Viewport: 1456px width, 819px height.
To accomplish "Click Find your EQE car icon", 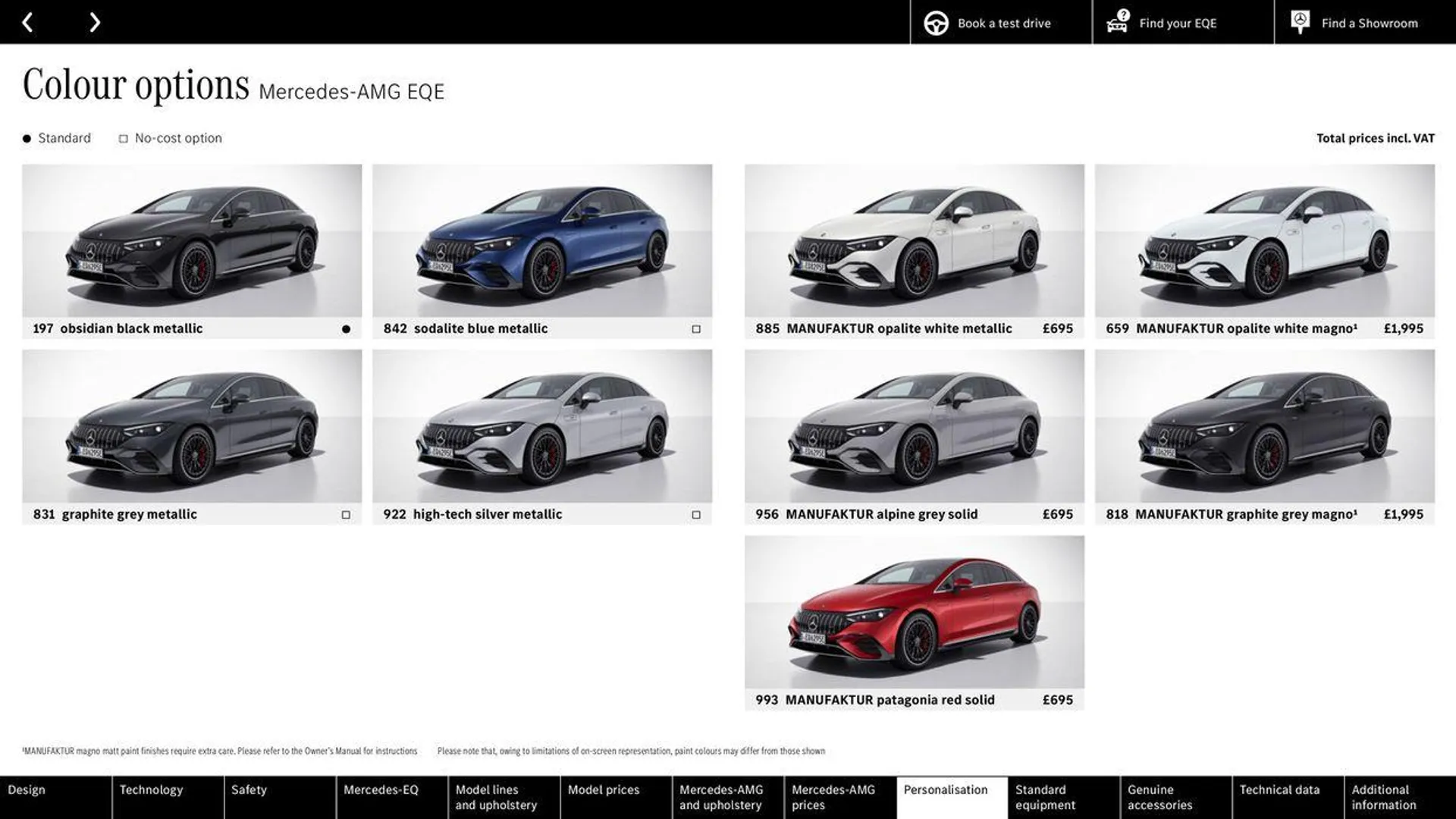I will [x=1118, y=21].
